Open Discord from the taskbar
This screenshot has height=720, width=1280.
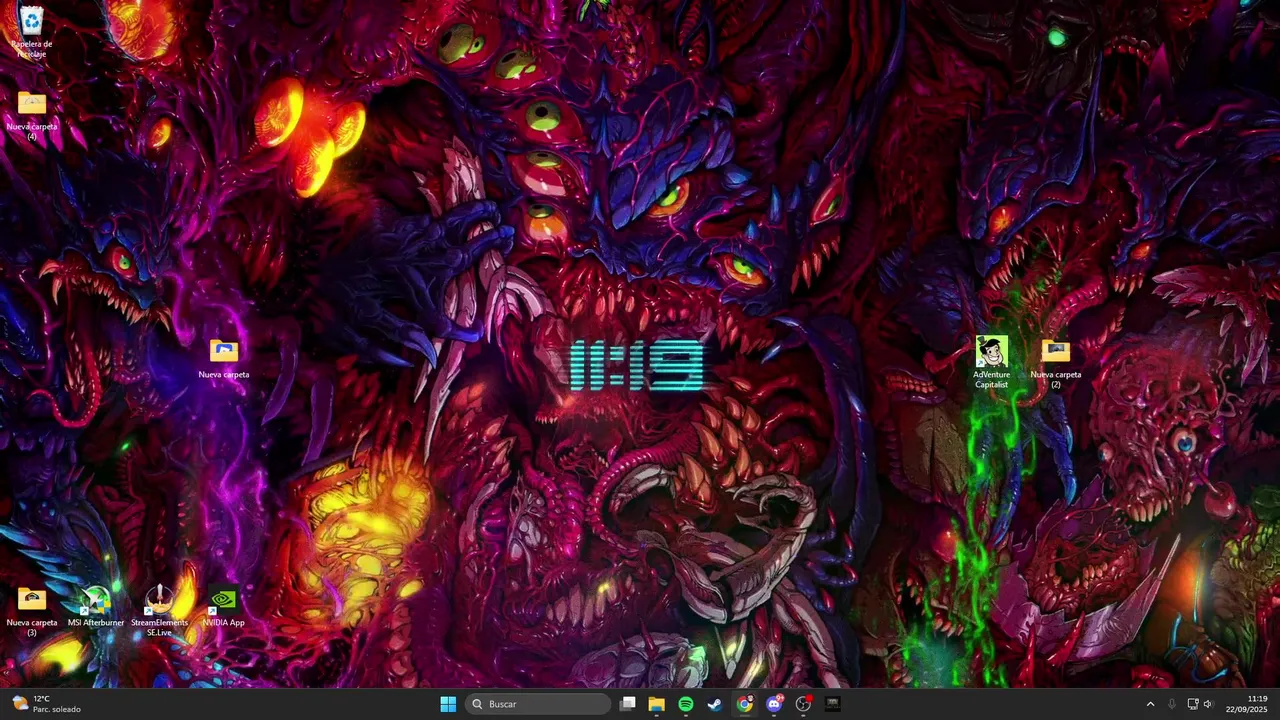coord(774,704)
